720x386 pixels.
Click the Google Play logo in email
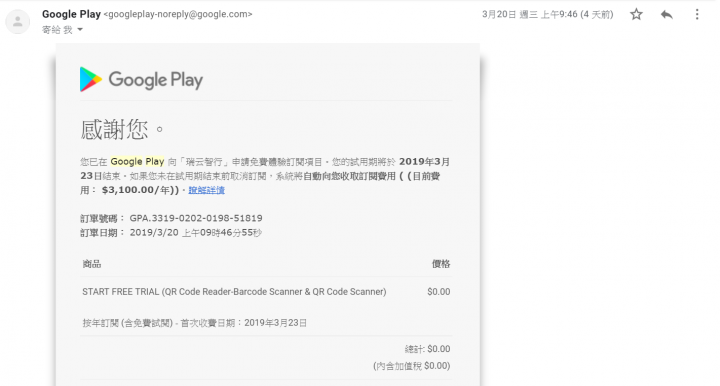click(141, 79)
